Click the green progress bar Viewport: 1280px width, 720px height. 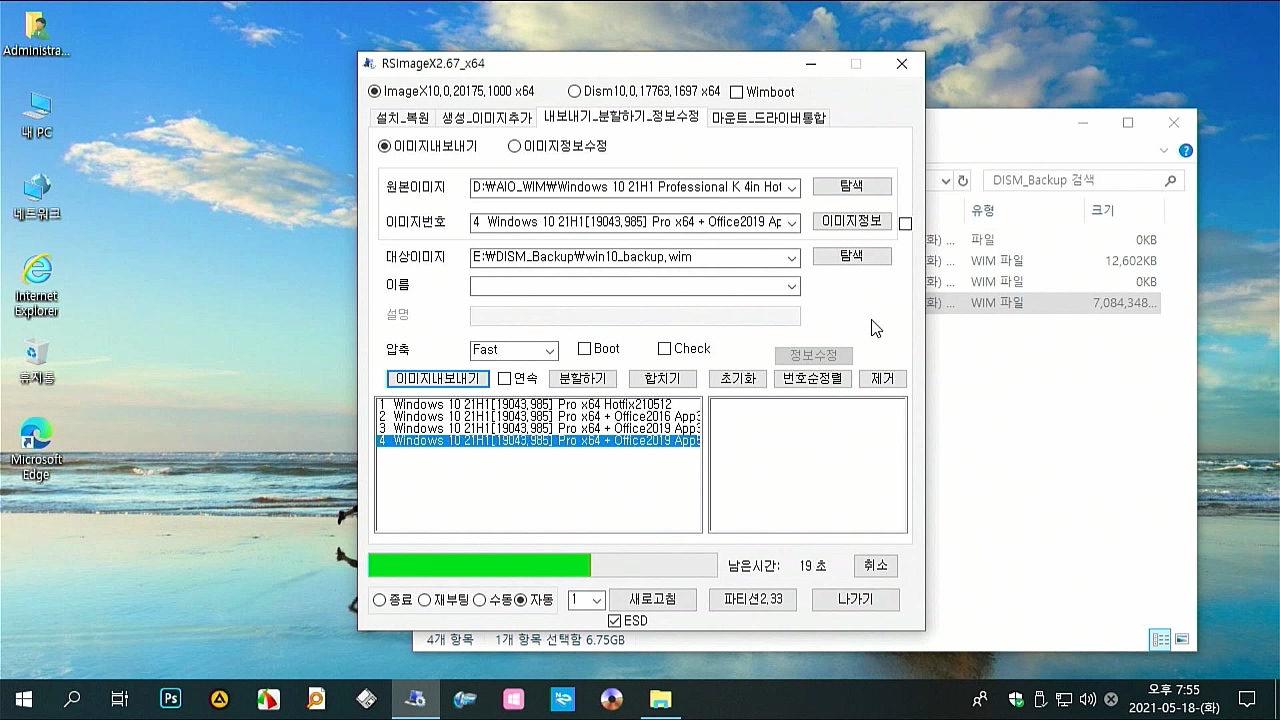(x=542, y=566)
